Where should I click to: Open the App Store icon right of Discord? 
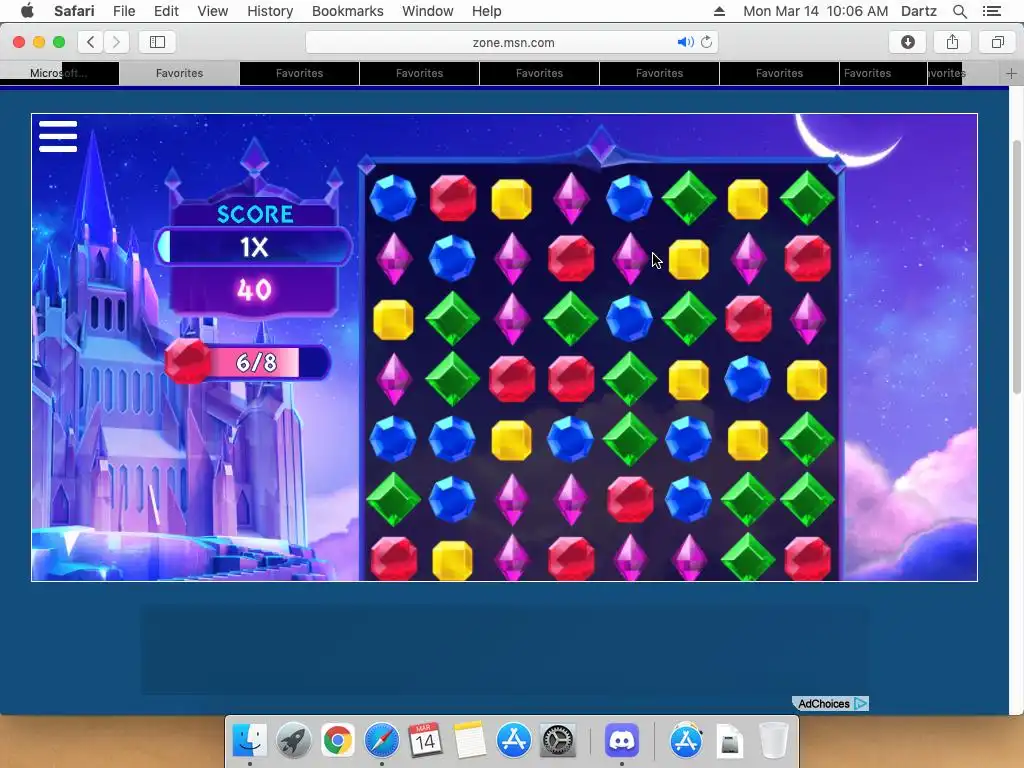pyautogui.click(x=686, y=740)
